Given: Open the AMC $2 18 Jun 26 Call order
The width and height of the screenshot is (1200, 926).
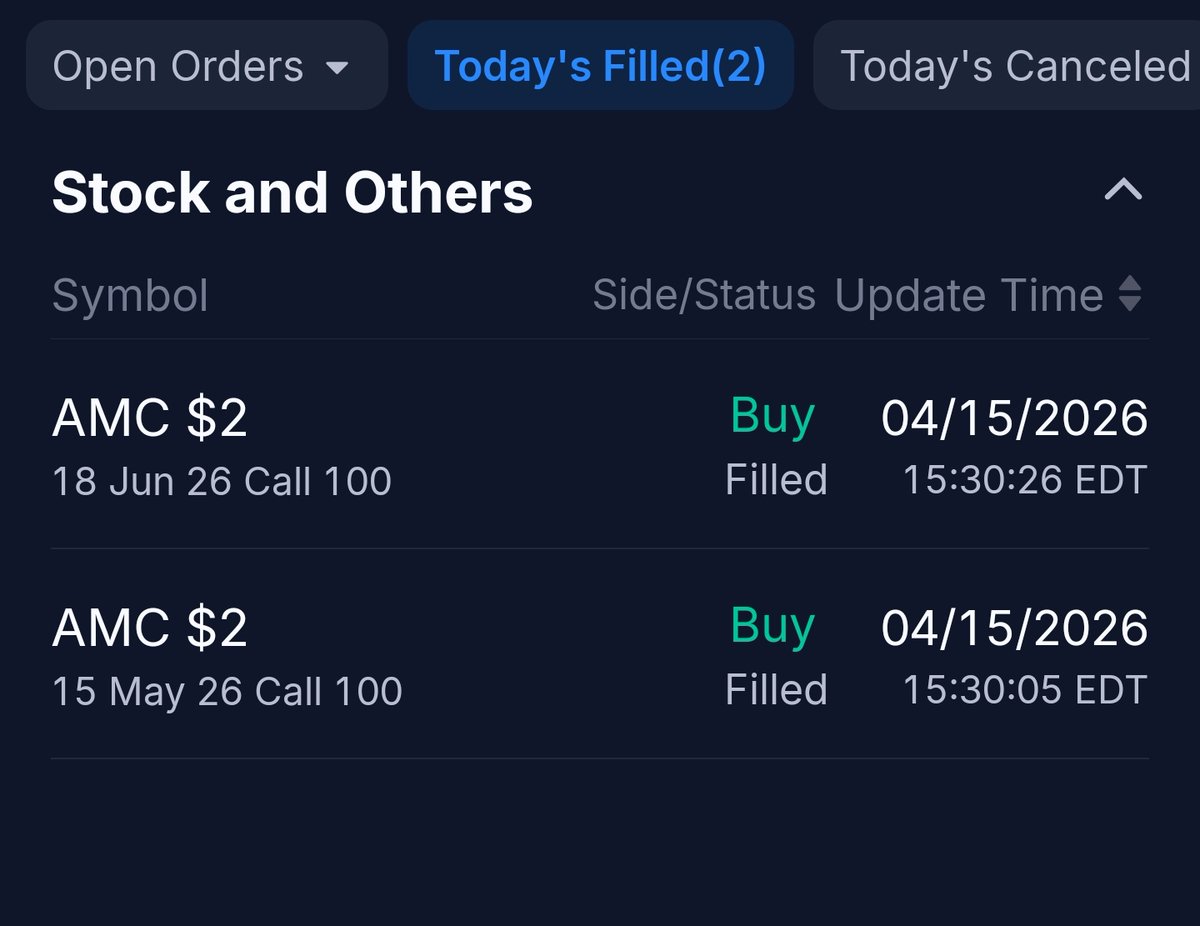Looking at the screenshot, I should tap(150, 418).
